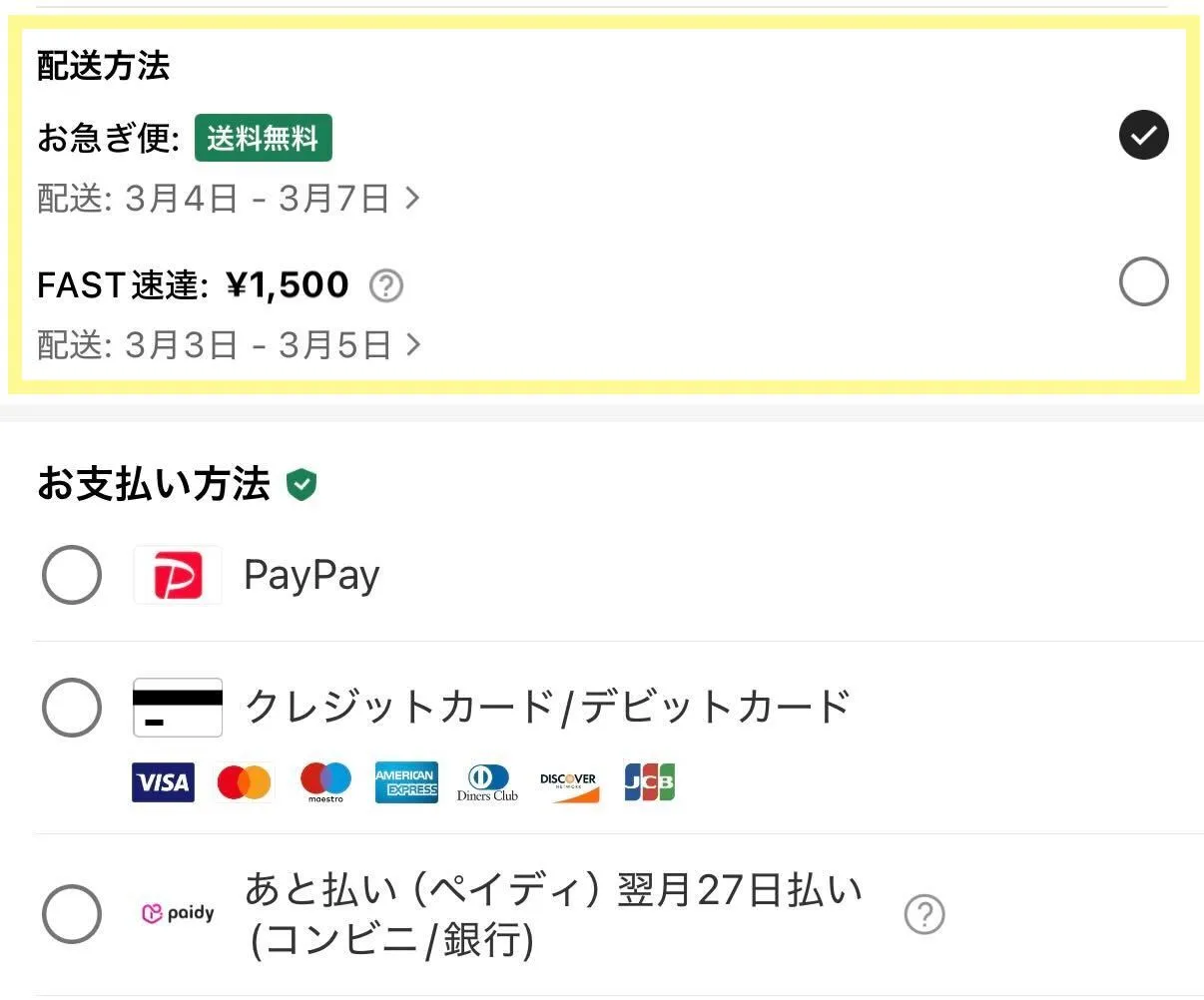
Task: Expand FAST速達 delivery dates 3月3日 - 3月5日
Action: pyautogui.click(x=229, y=345)
